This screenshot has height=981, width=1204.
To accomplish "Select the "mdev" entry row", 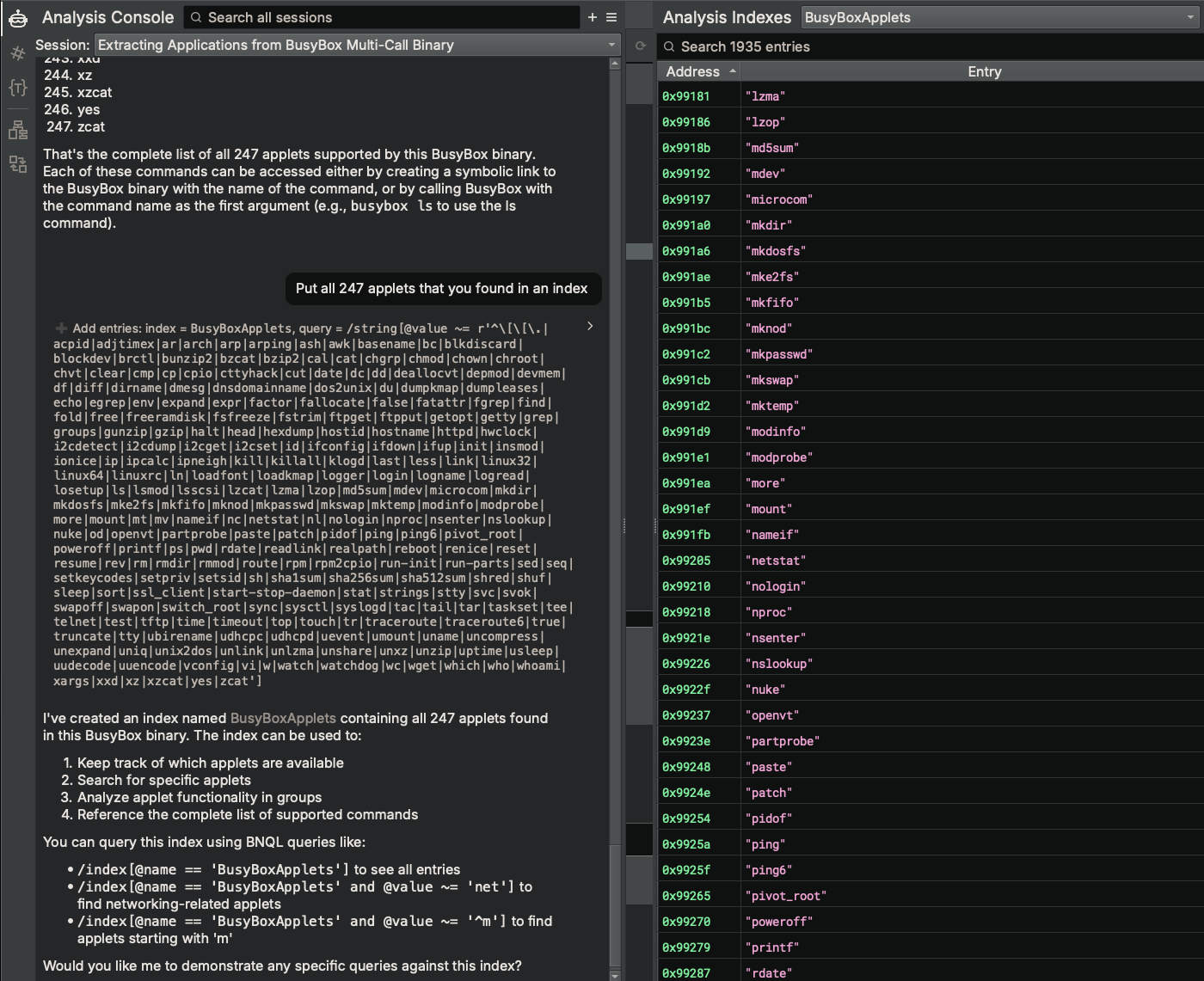I will pos(931,174).
